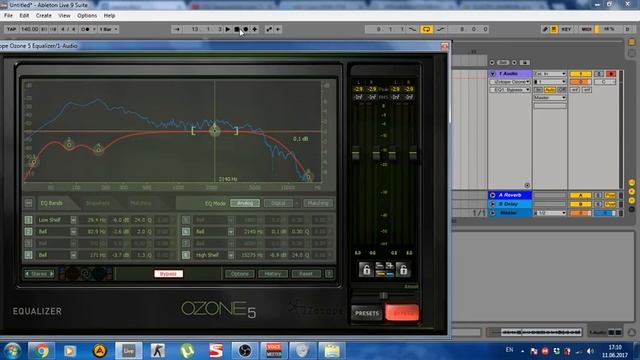Viewport: 640px width, 360px height.
Task: Fold the 1 Audio track triangle
Action: coord(493,74)
